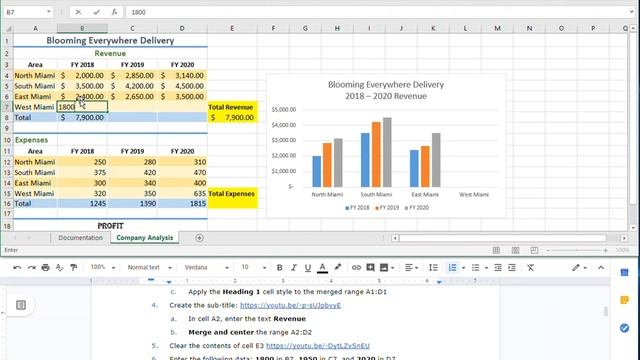Toggle italic formatting in Docs
Screen dimensions: 640x360
293,268
